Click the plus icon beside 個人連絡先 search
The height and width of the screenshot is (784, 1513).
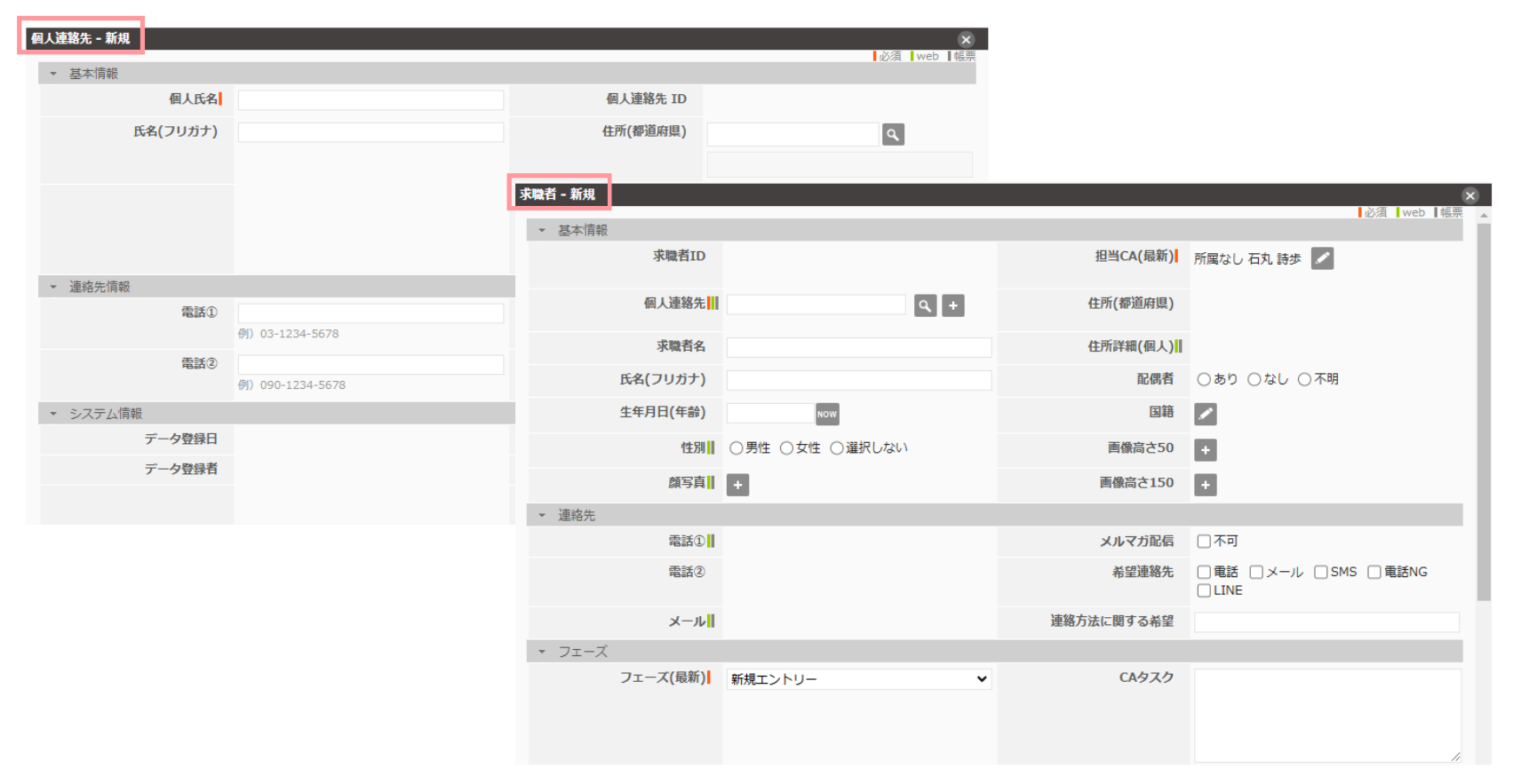pos(953,305)
